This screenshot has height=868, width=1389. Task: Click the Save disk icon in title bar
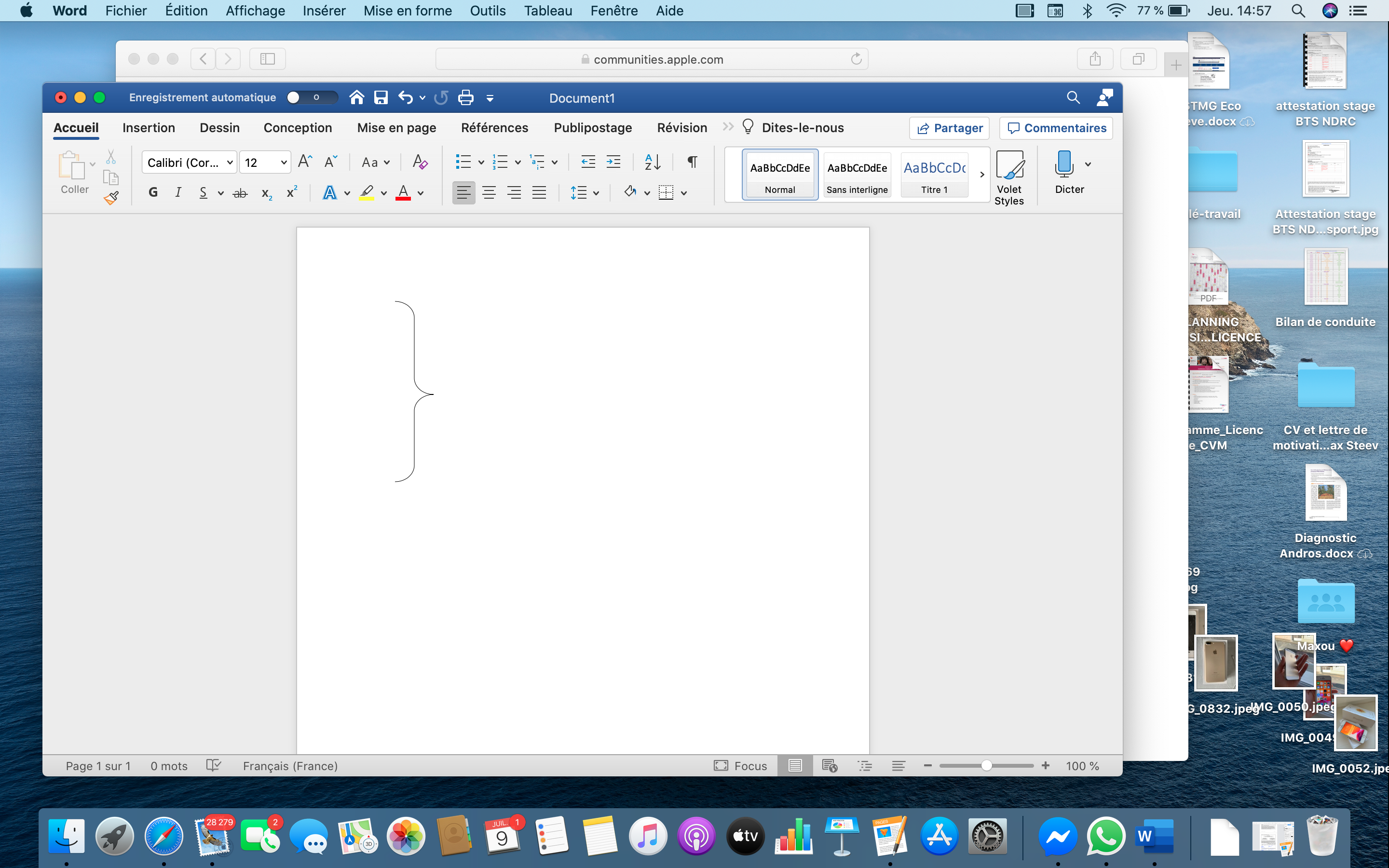coord(381,97)
